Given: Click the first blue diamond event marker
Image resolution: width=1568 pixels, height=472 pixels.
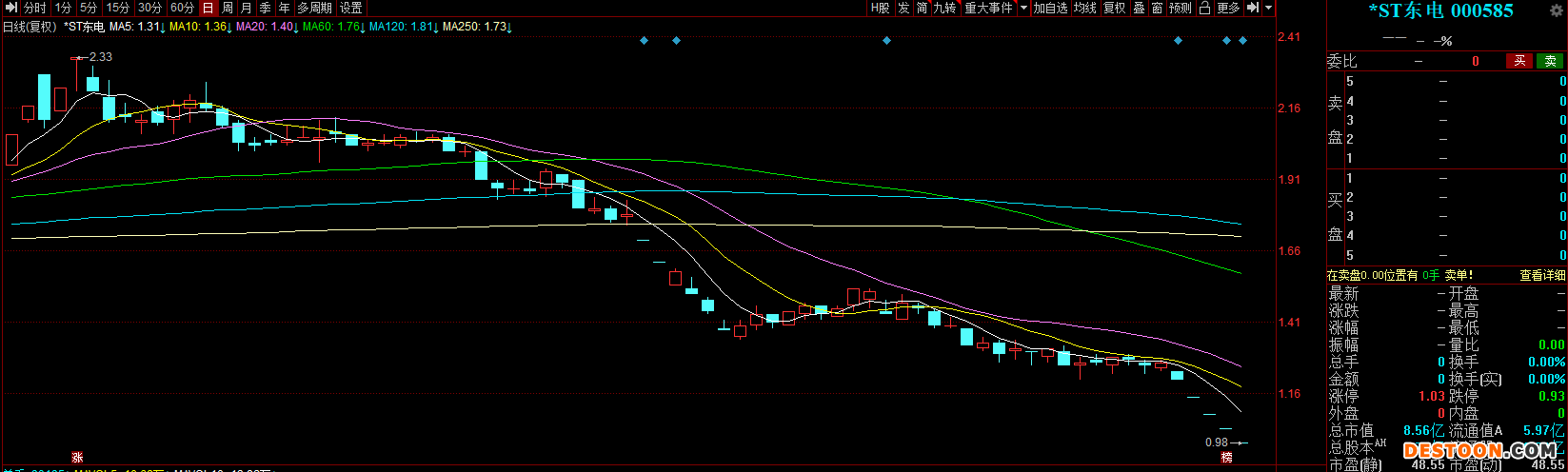Looking at the screenshot, I should [644, 40].
